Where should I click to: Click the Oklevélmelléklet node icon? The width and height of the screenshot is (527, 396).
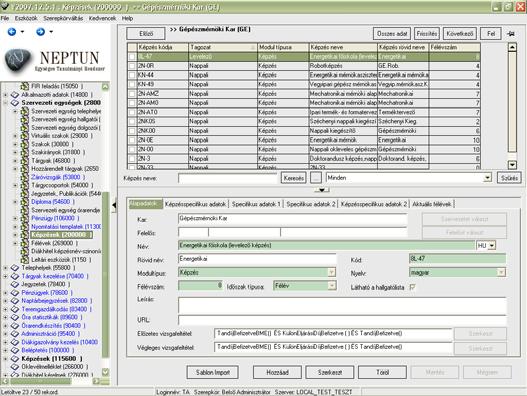(14, 367)
